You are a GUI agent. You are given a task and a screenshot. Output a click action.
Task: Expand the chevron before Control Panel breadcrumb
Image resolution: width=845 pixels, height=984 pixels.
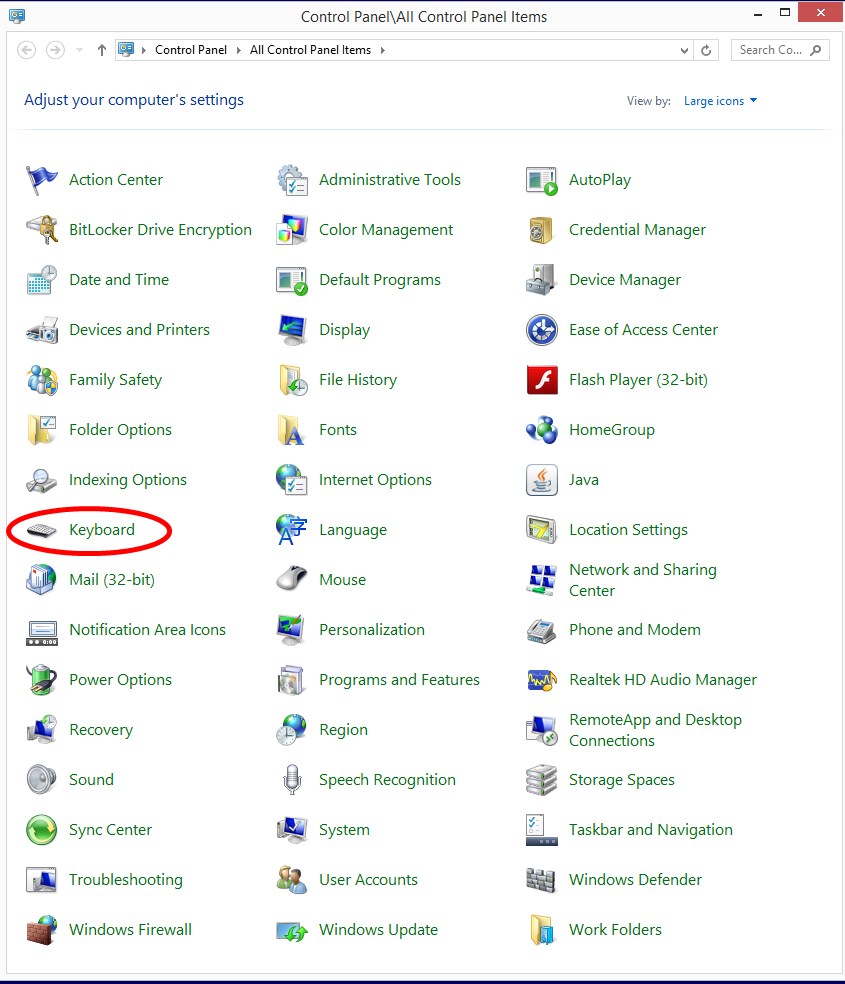coord(144,50)
